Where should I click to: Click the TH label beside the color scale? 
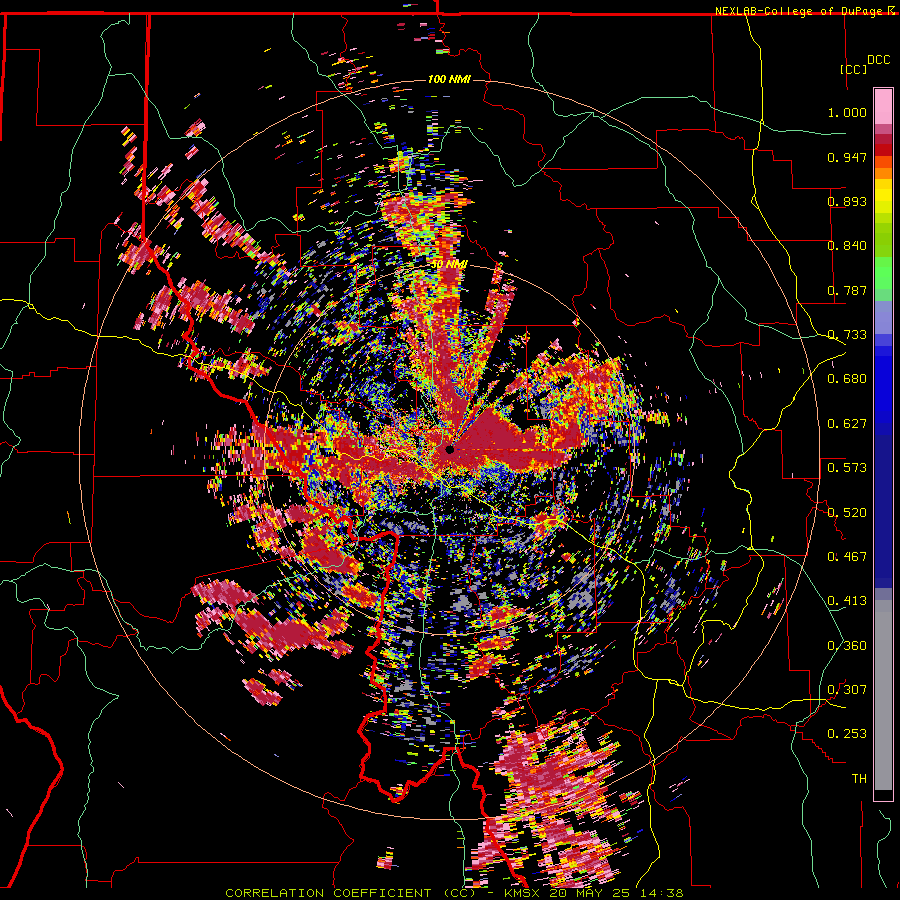(859, 779)
